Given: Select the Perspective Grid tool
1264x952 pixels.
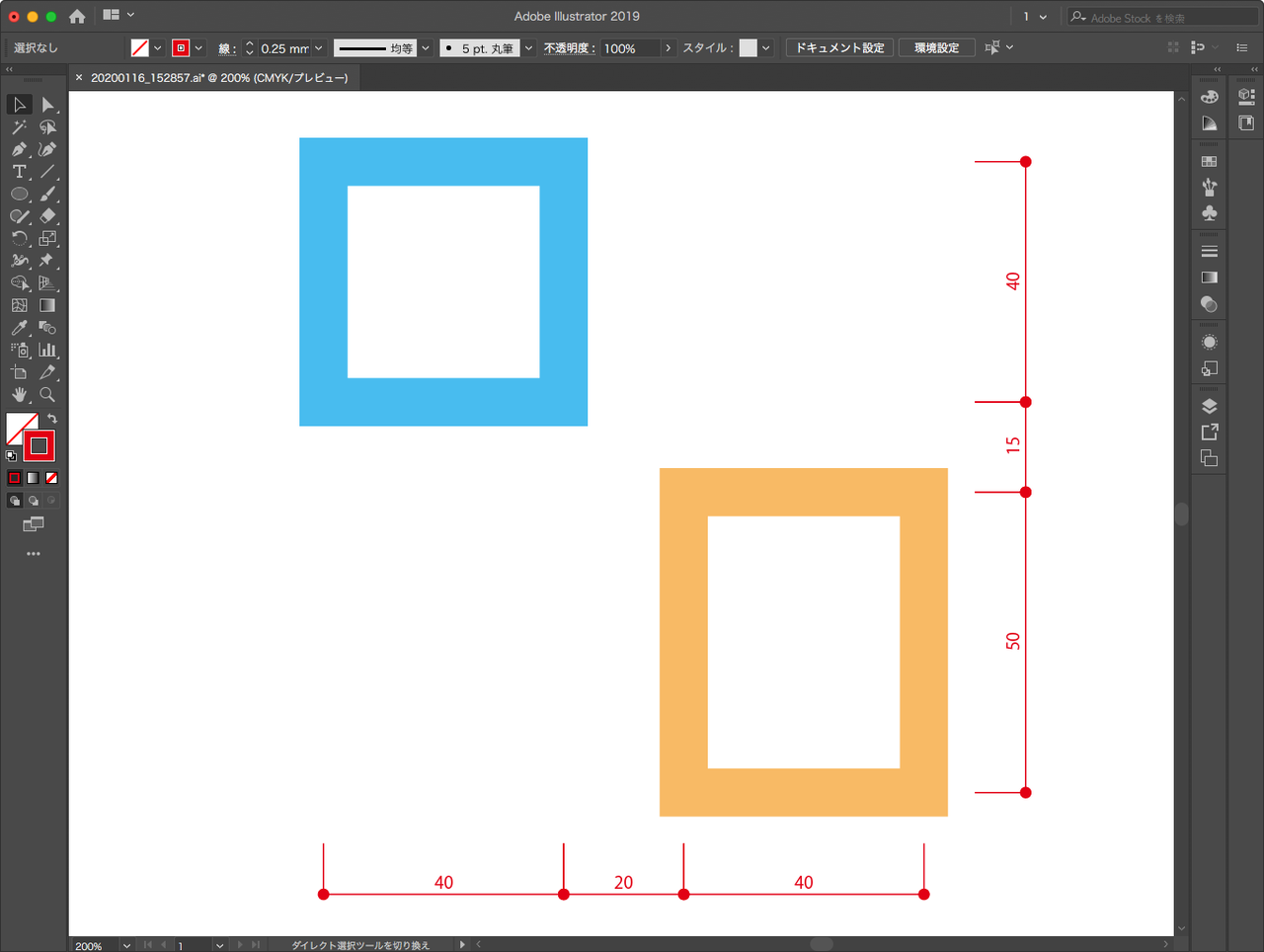Looking at the screenshot, I should click(47, 283).
